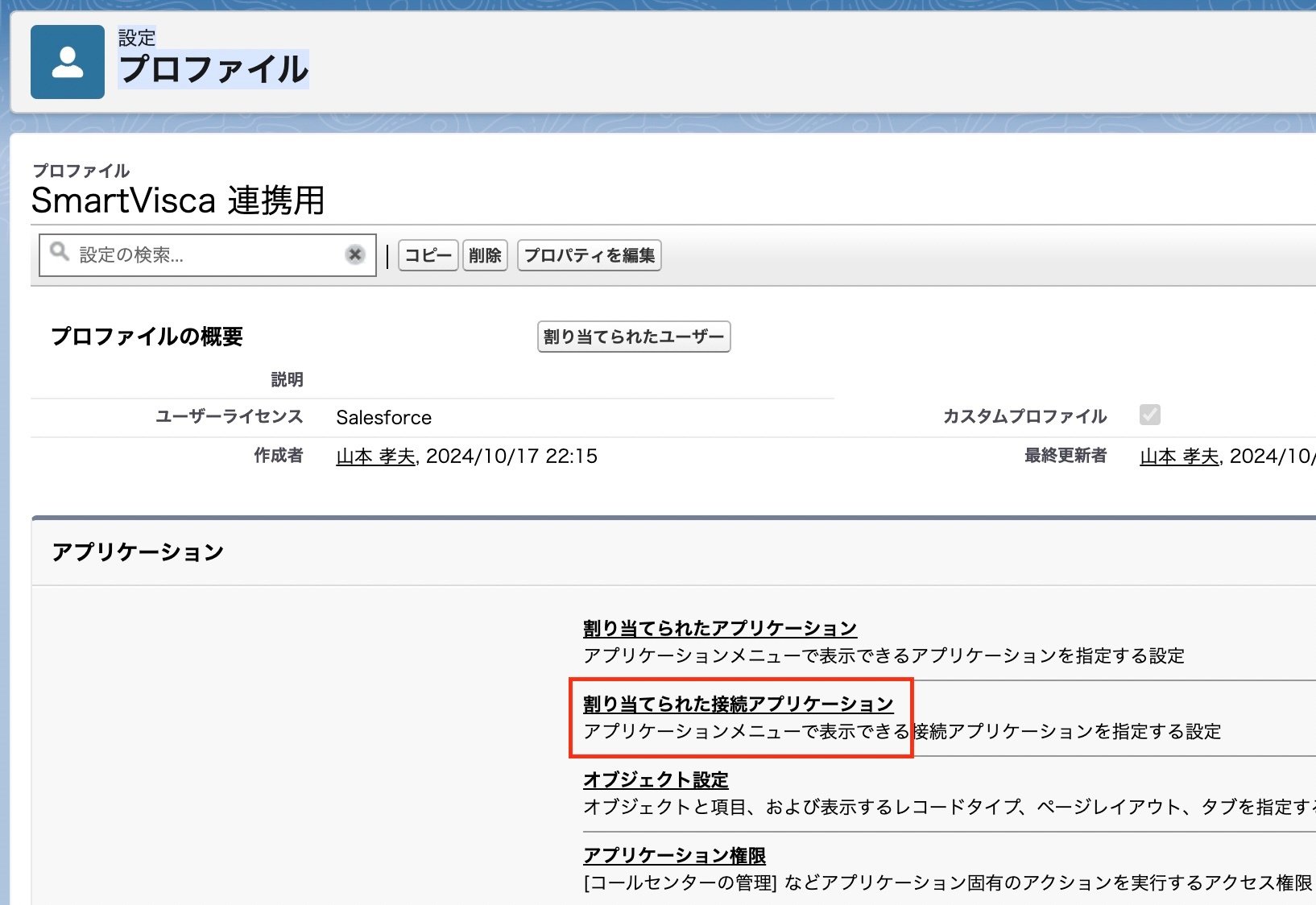
Task: Click the profile person icon in header
Action: point(68,62)
